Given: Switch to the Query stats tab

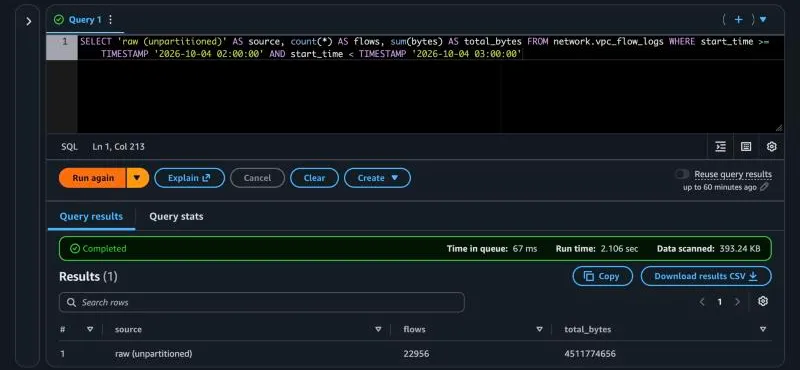Looking at the screenshot, I should [x=176, y=216].
